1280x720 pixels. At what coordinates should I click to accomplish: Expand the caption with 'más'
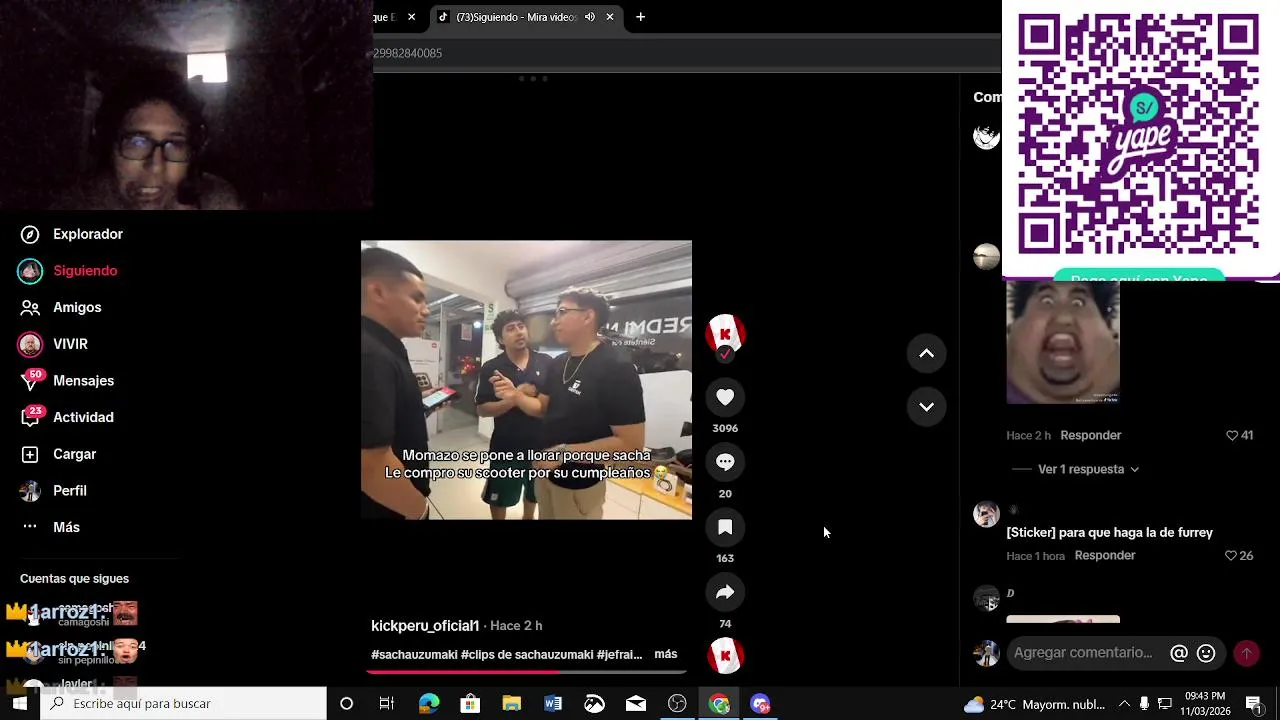coord(666,654)
